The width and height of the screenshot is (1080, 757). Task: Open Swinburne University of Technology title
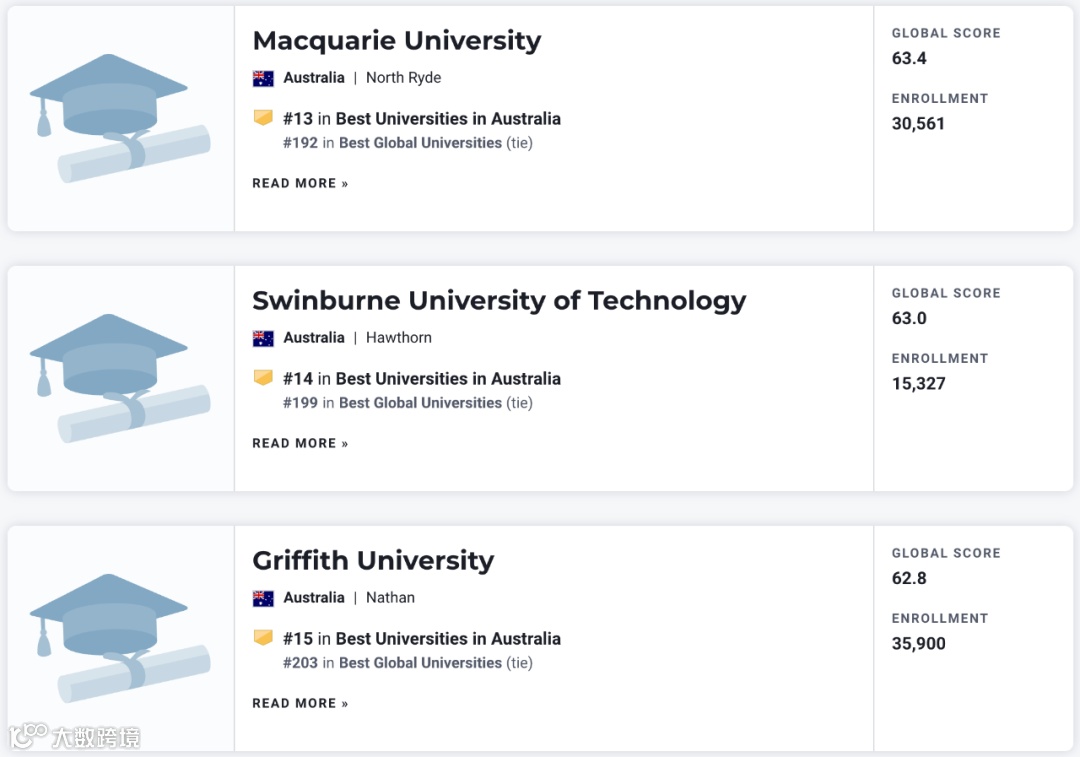pos(499,301)
